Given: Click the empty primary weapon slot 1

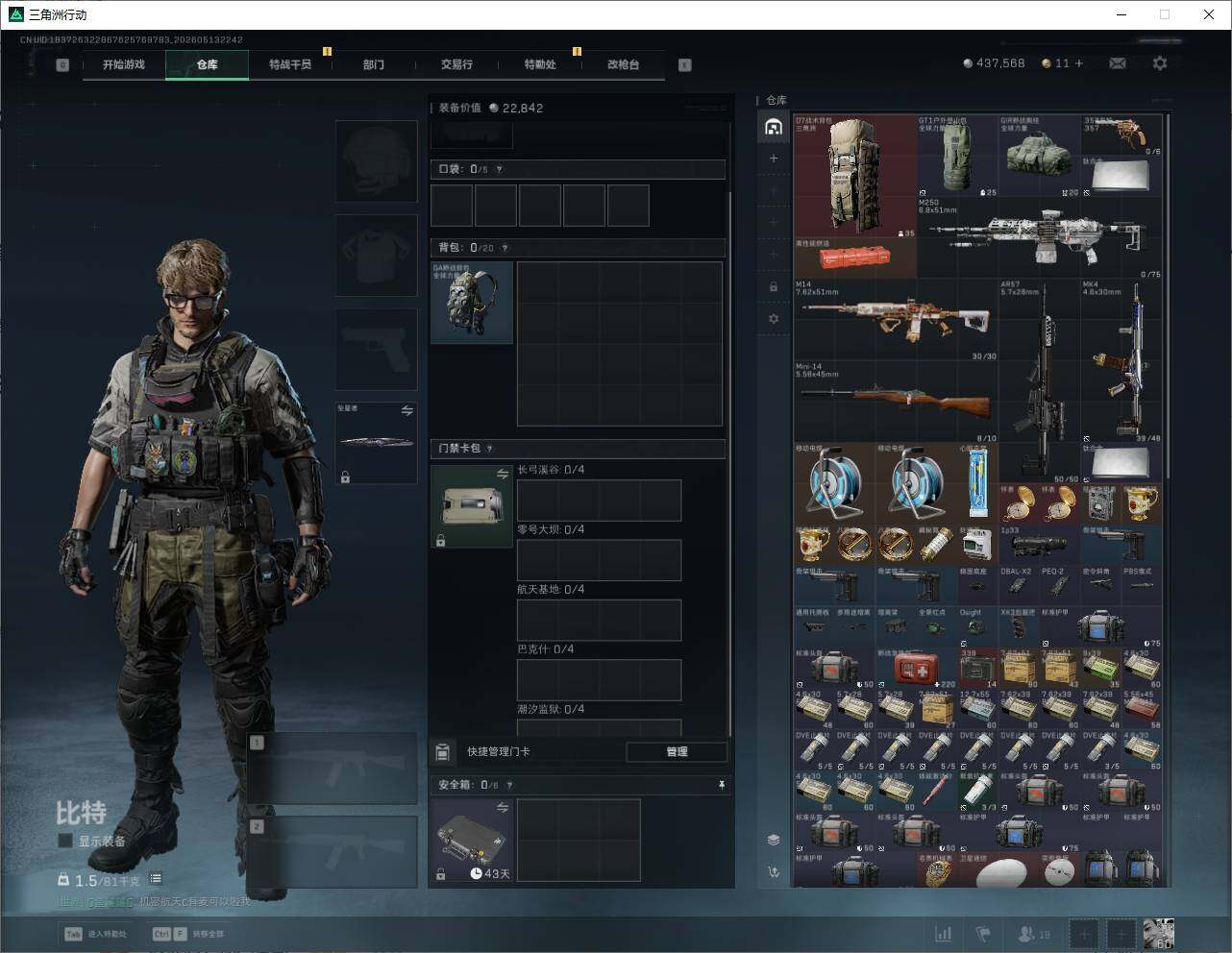Looking at the screenshot, I should (333, 768).
